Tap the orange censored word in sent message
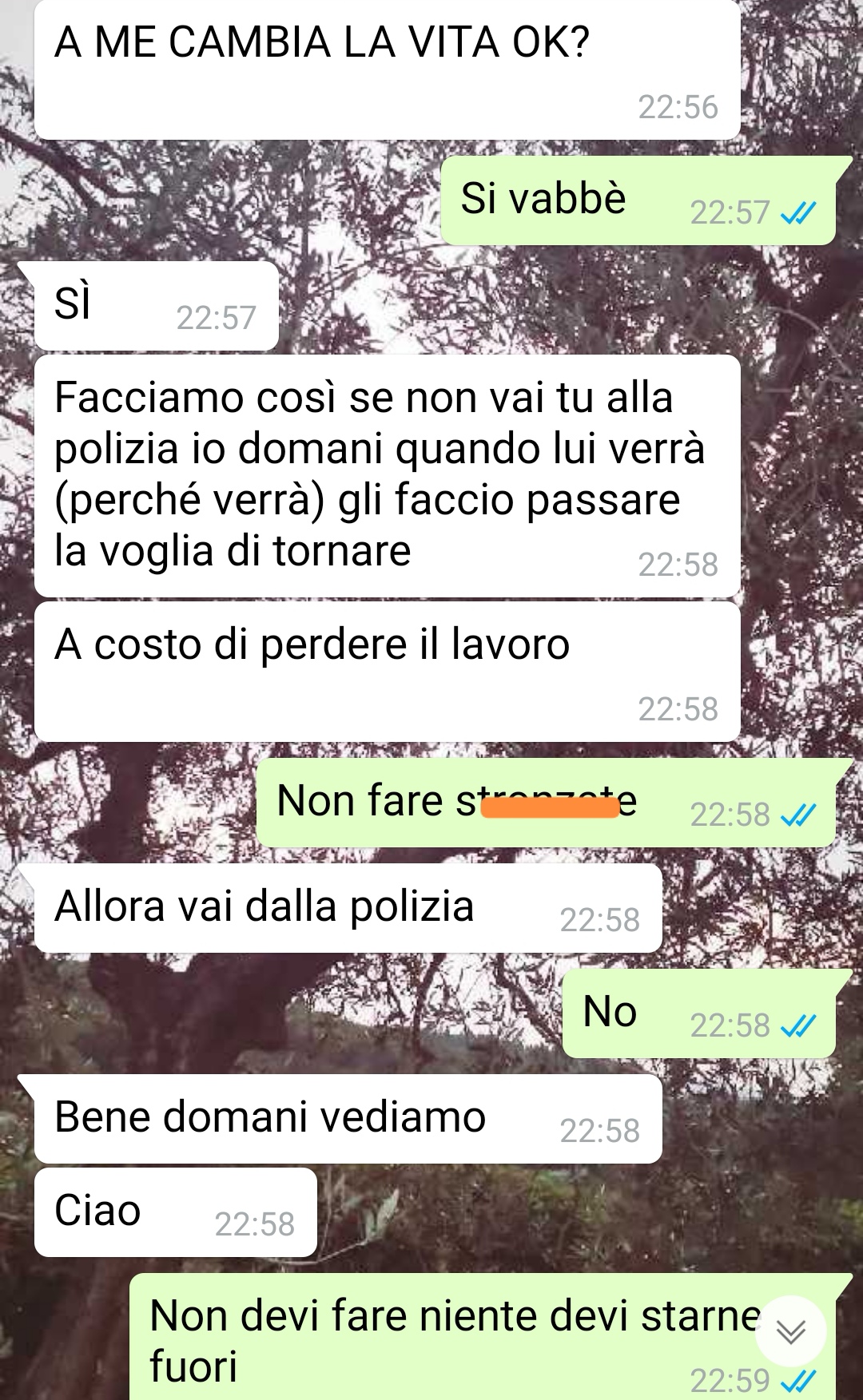 550,807
